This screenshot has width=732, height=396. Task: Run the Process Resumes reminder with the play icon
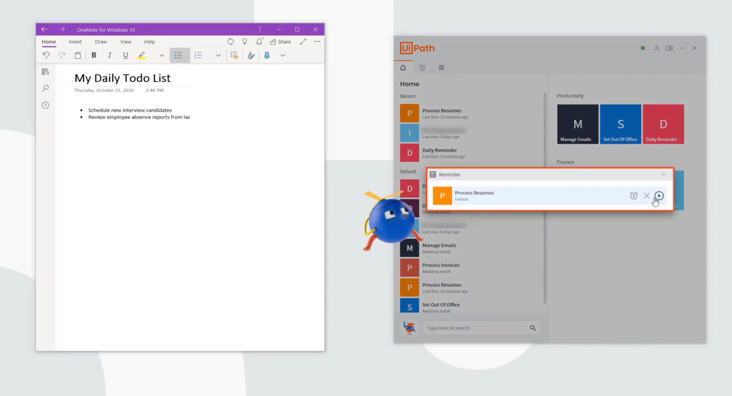tap(659, 196)
